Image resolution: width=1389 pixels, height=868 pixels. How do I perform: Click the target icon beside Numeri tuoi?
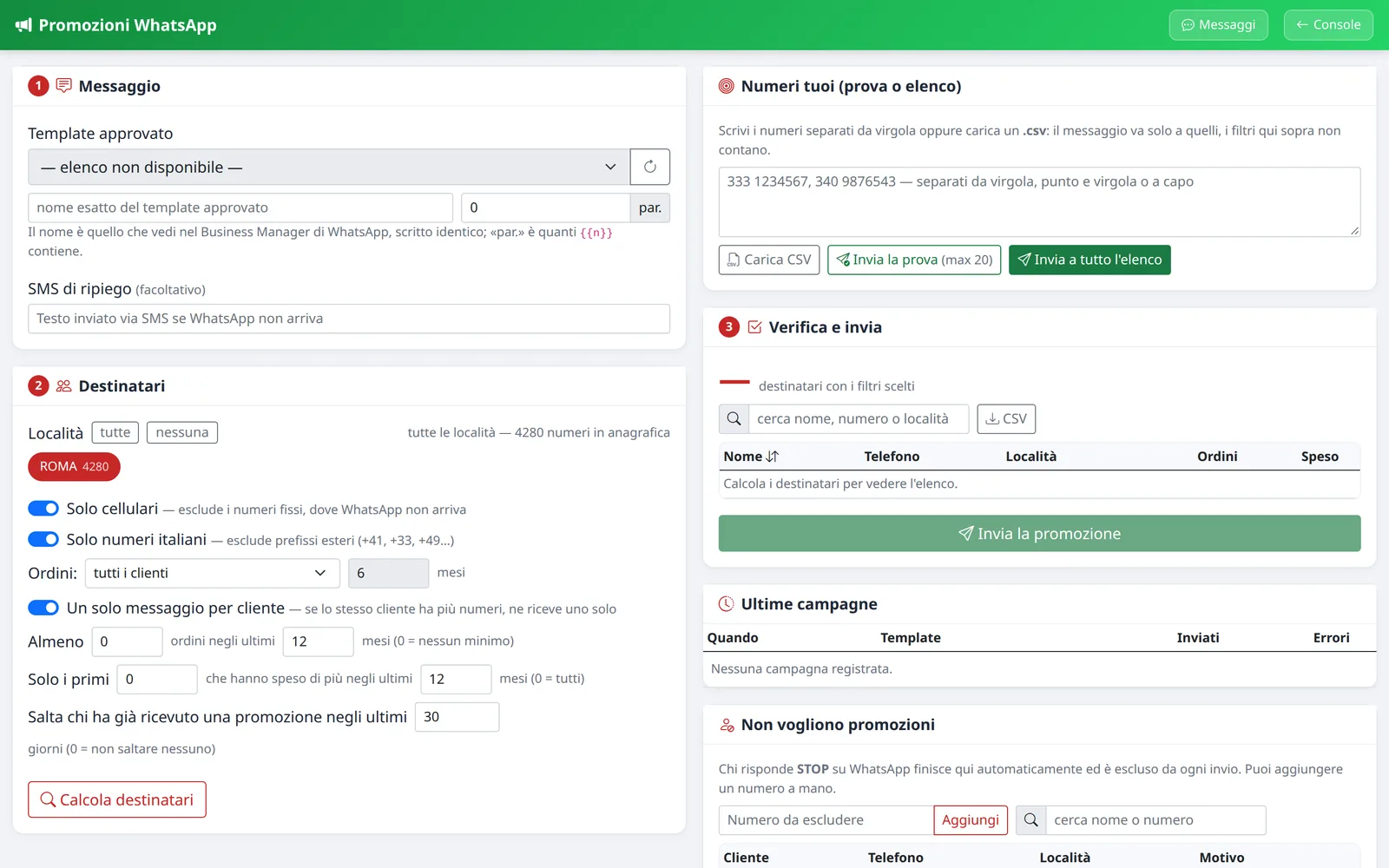pyautogui.click(x=727, y=86)
